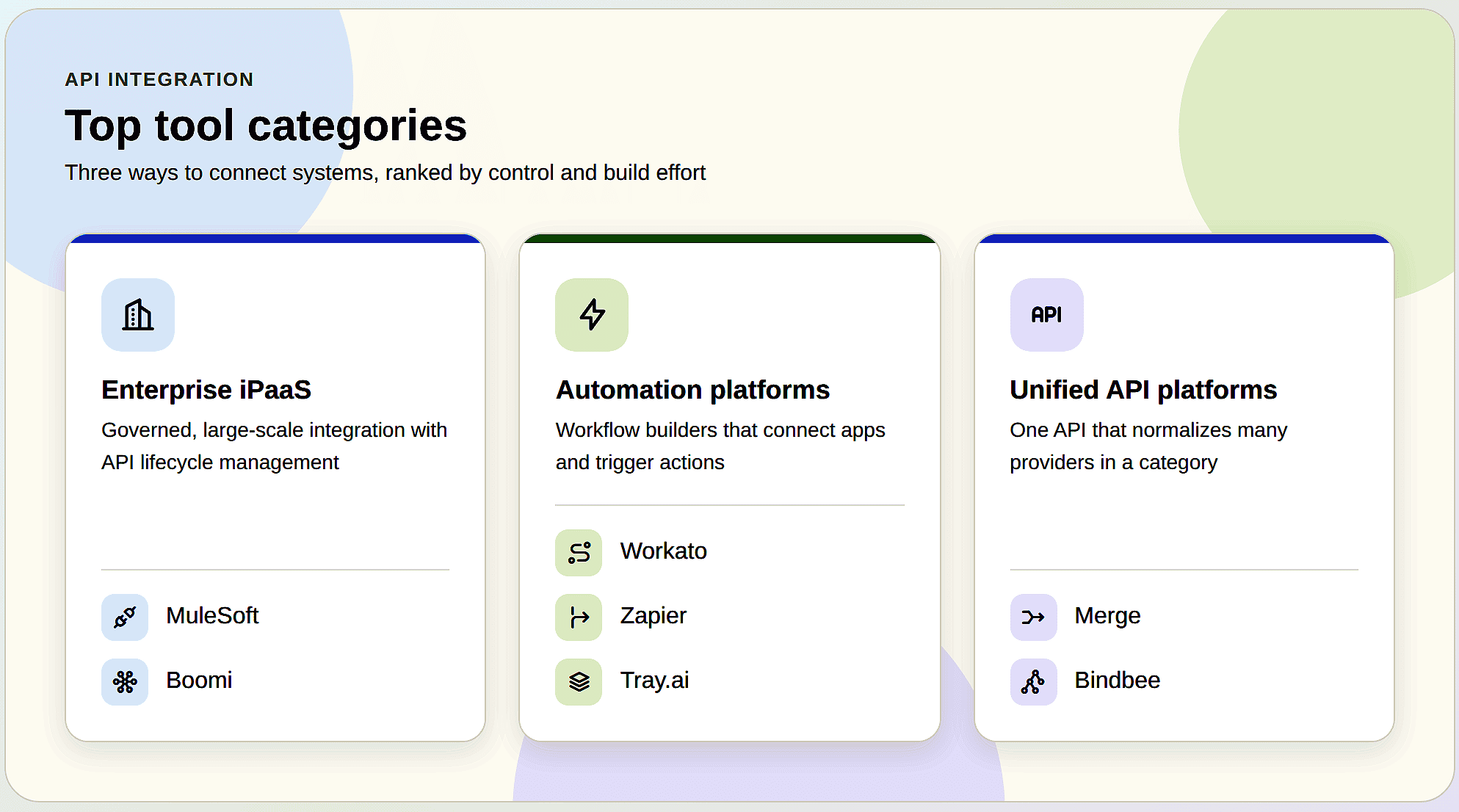1459x812 pixels.
Task: Click the Merge arrows icon
Action: (x=1033, y=617)
